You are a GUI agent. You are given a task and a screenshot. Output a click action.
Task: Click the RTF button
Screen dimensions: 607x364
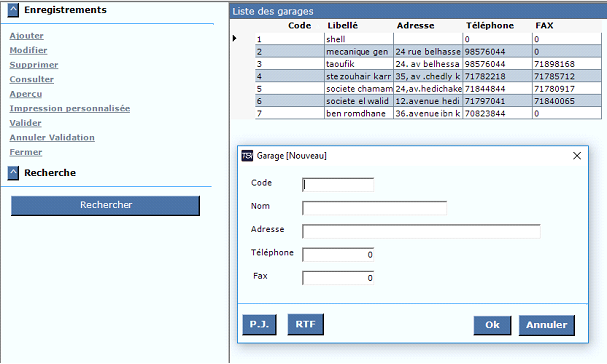305,325
